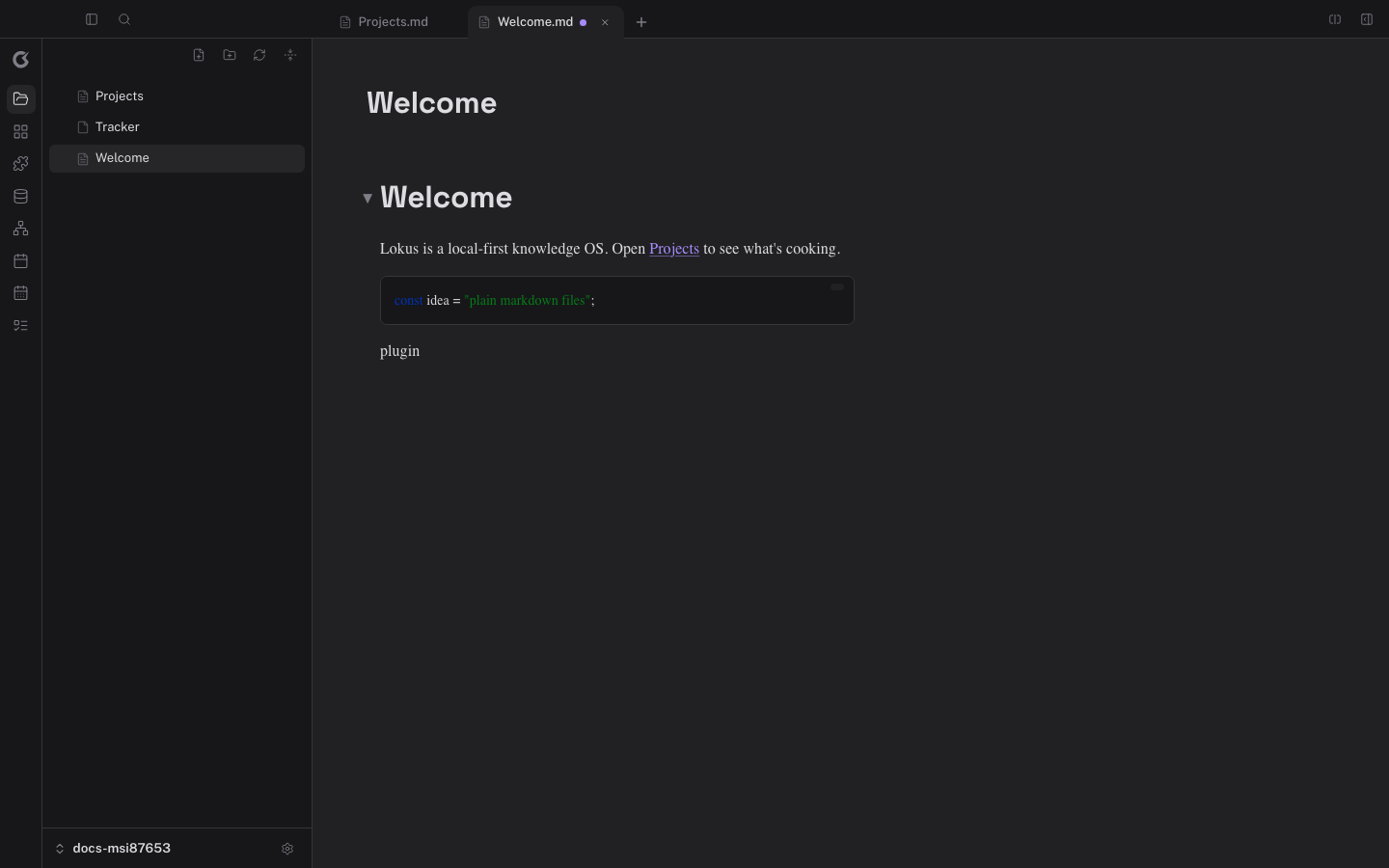This screenshot has width=1389, height=868.
Task: Expand the docs-msi87653 workspace switcher
Action: (x=112, y=849)
